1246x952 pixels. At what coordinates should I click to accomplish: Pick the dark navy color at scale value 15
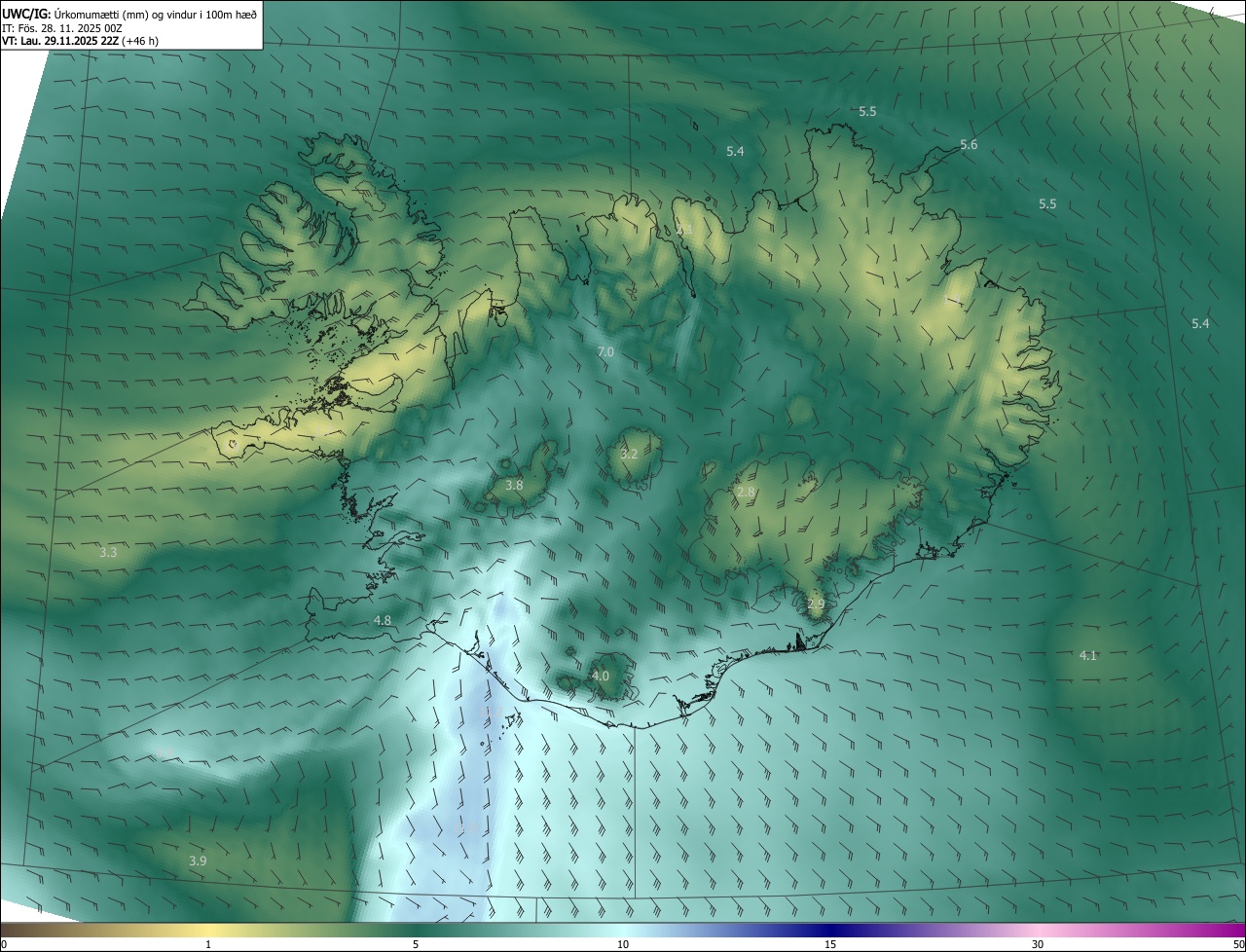(x=830, y=931)
